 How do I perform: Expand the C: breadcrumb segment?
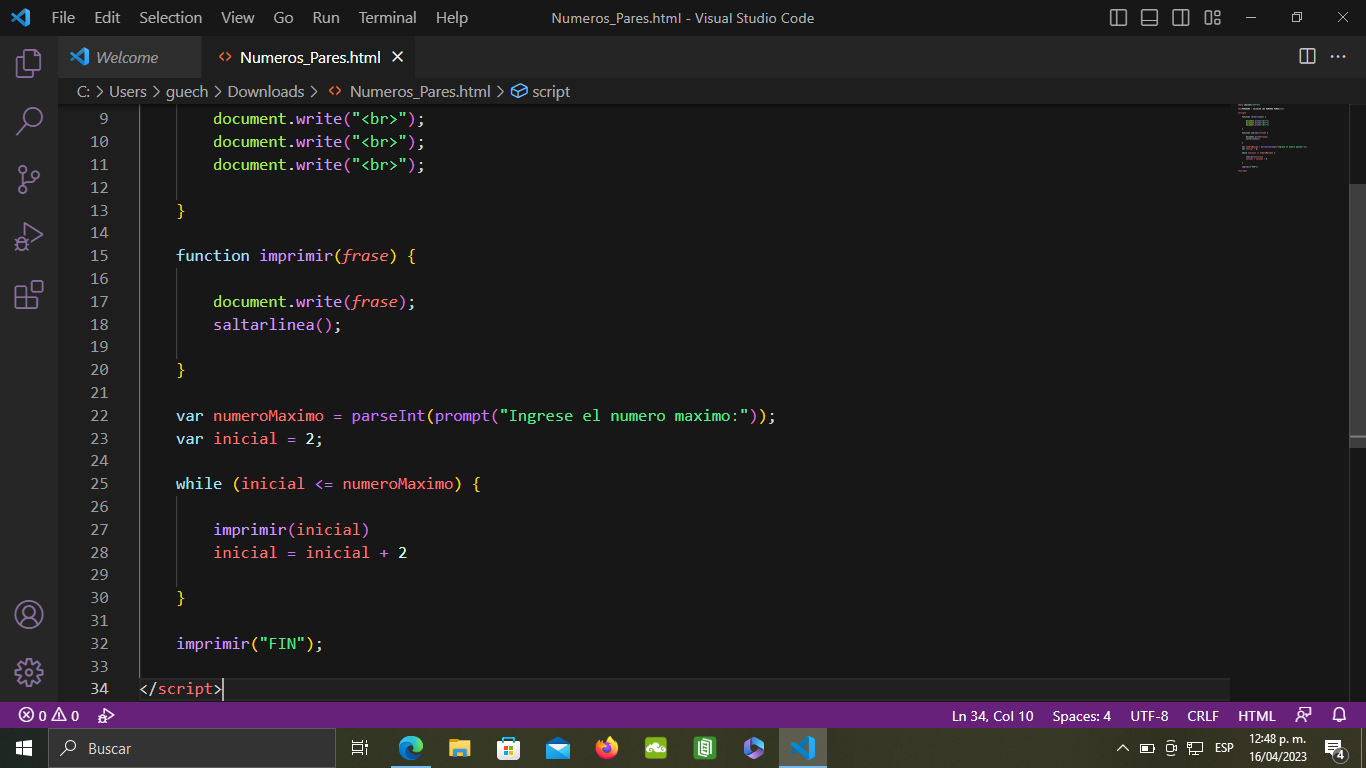(83, 91)
